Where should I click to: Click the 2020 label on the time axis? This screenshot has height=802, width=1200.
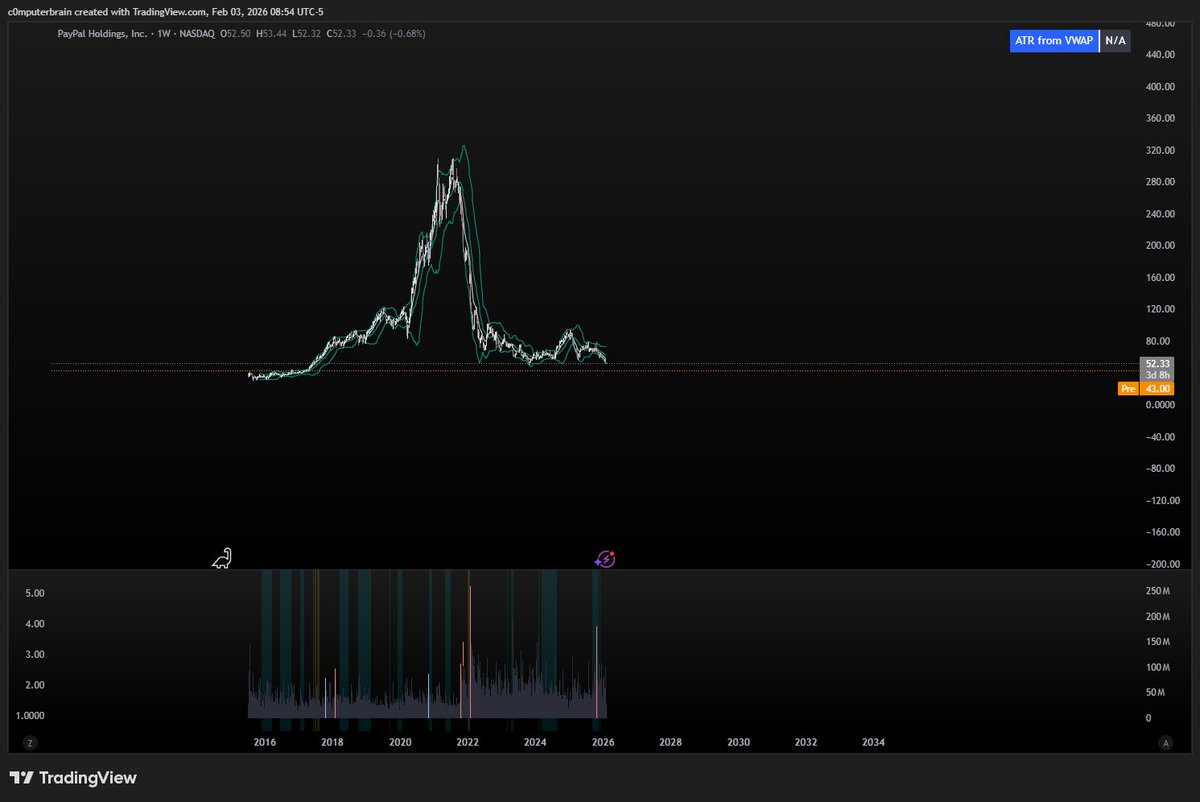400,742
